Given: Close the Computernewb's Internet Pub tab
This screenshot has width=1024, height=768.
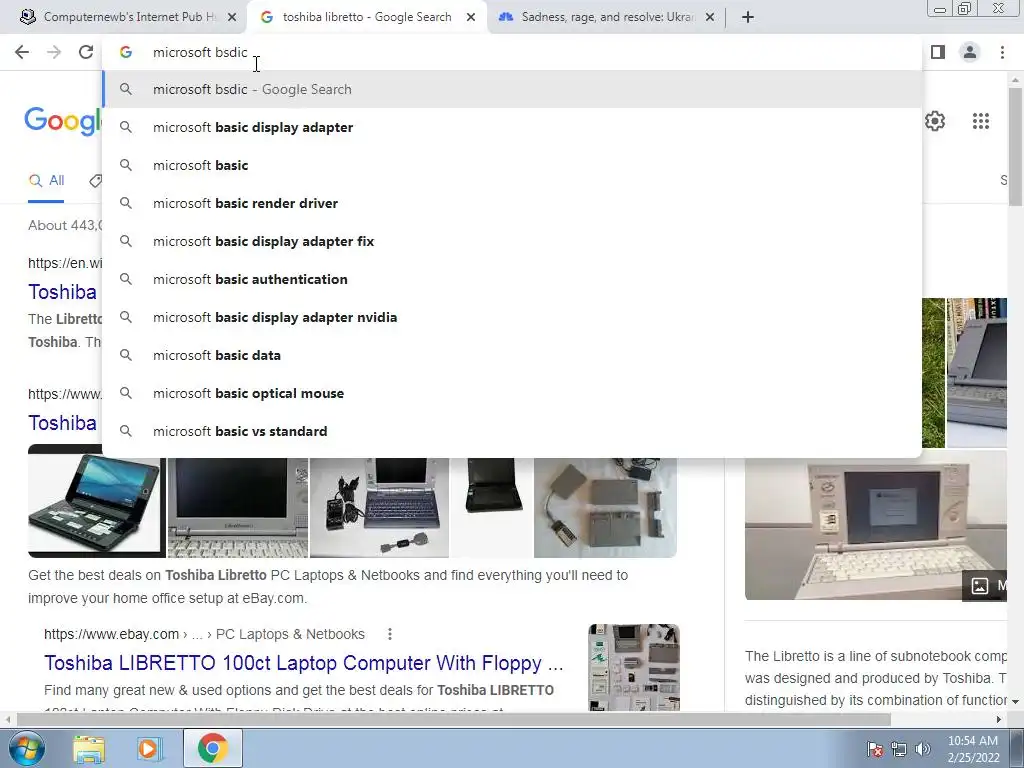Looking at the screenshot, I should [x=232, y=17].
